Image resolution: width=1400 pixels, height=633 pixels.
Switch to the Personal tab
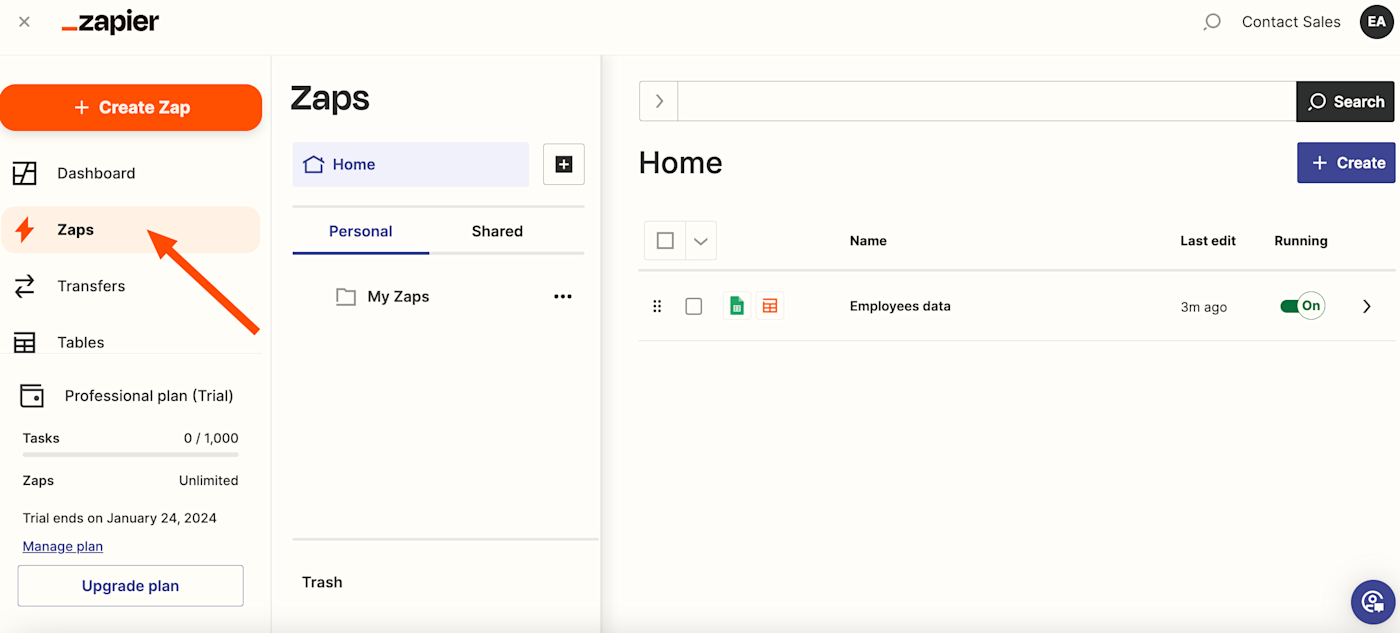point(361,231)
